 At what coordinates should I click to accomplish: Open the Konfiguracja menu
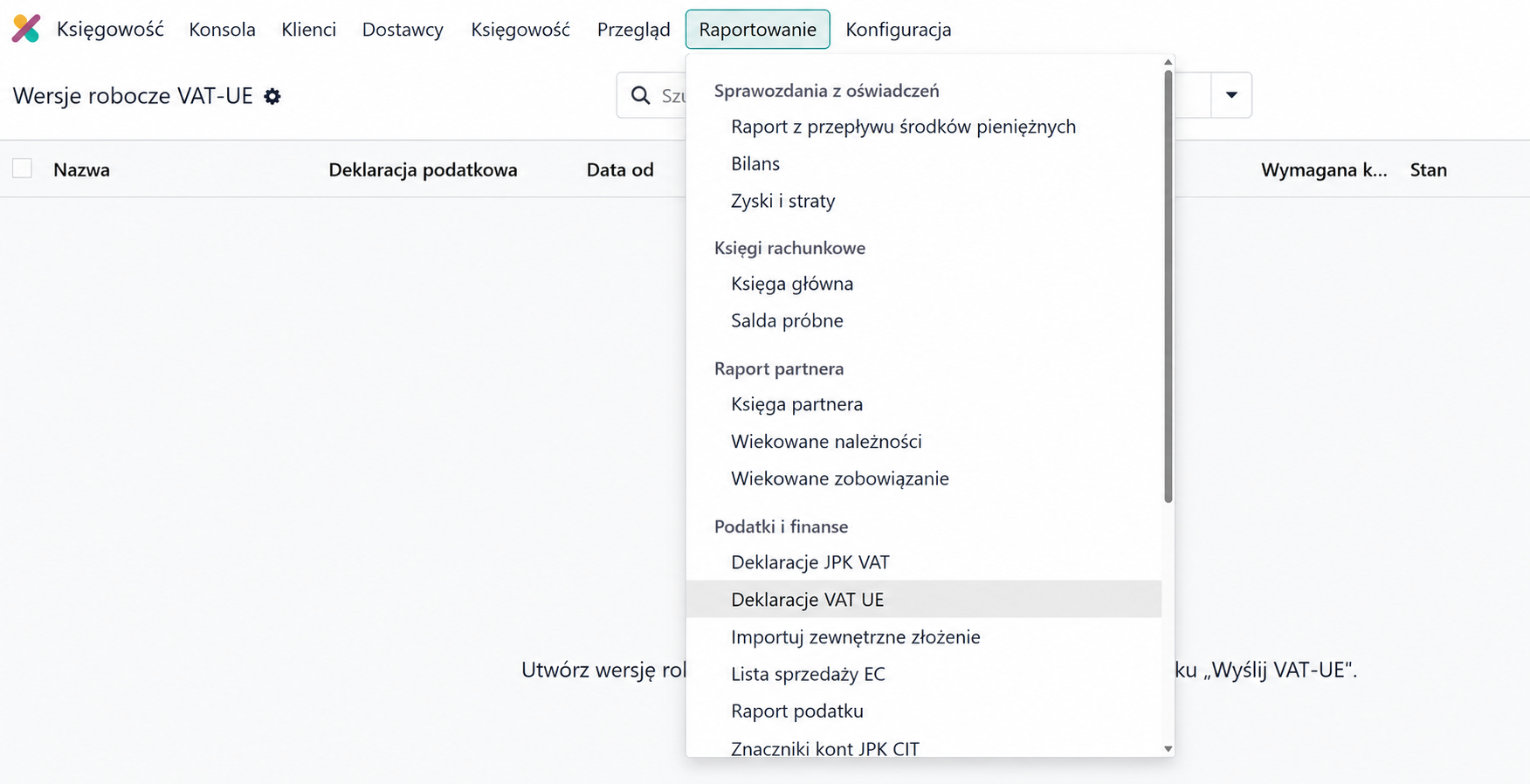pos(898,29)
